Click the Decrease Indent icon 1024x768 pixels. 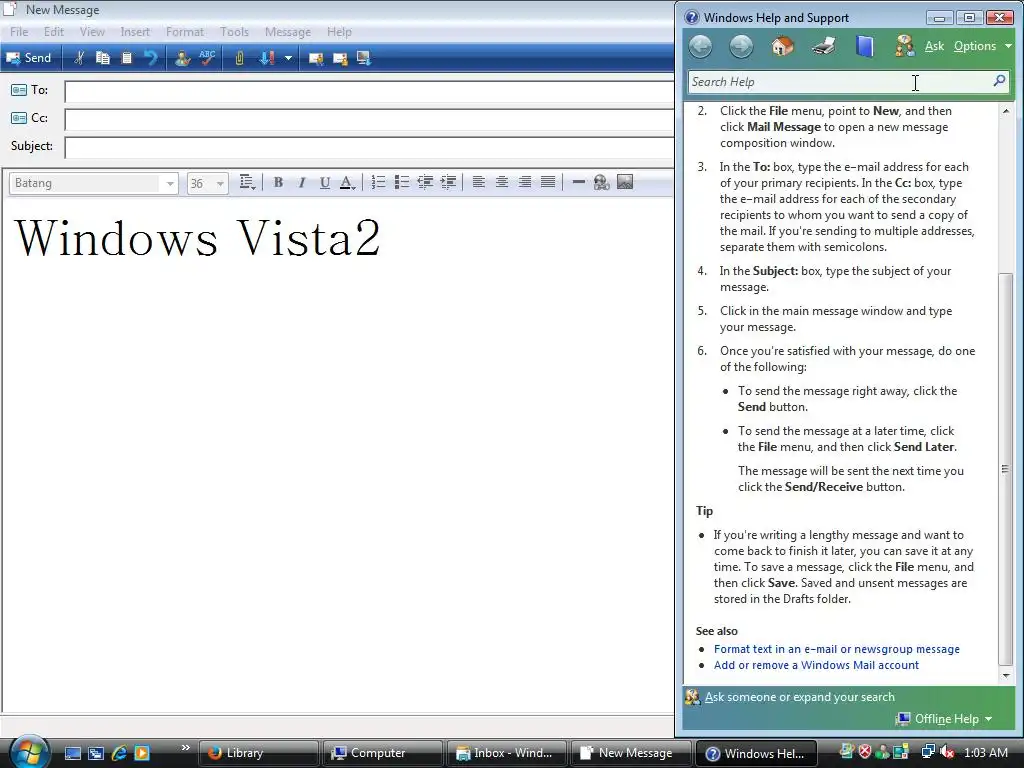(425, 182)
